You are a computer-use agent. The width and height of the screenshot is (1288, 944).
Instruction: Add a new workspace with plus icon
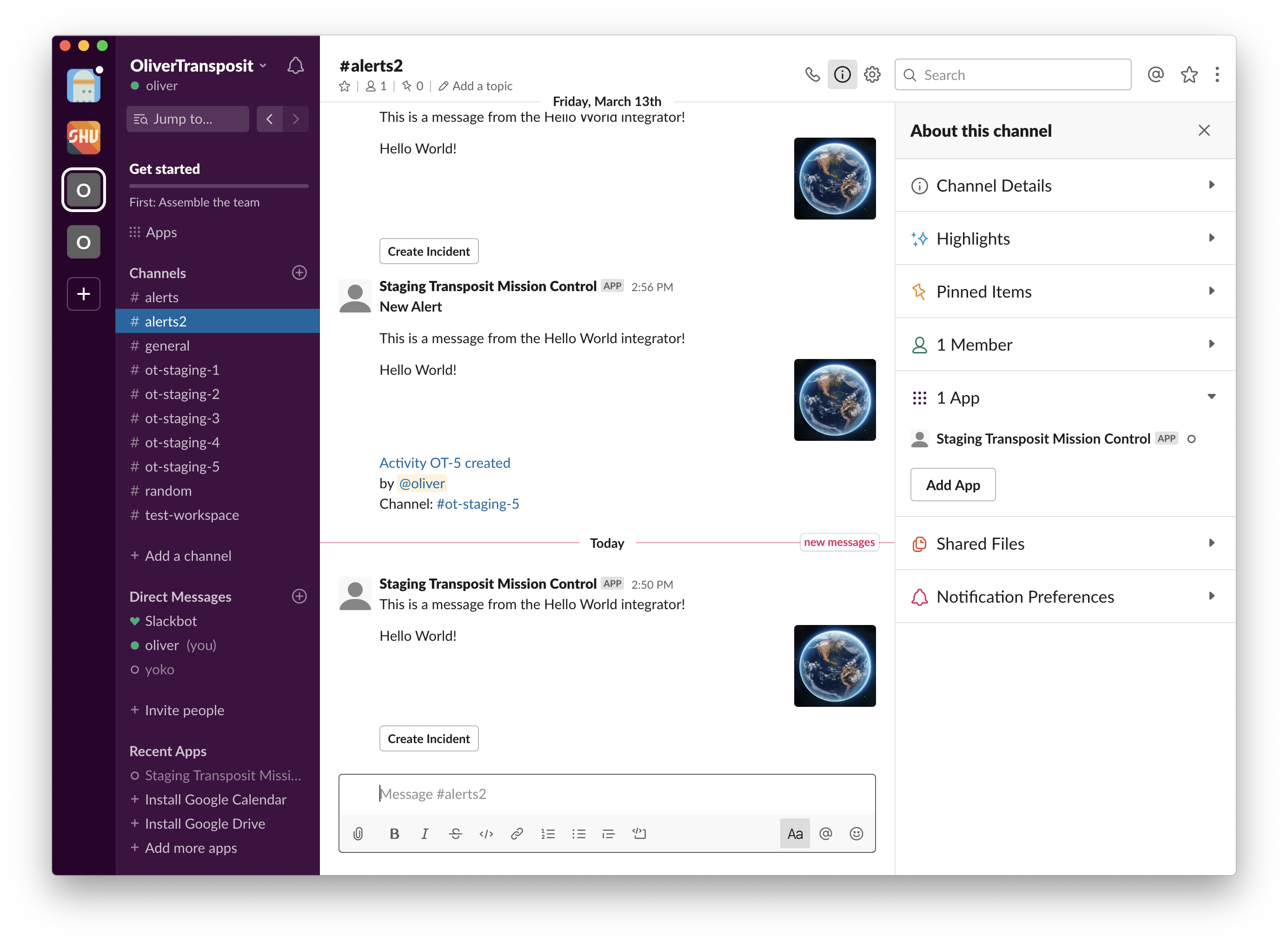tap(83, 294)
